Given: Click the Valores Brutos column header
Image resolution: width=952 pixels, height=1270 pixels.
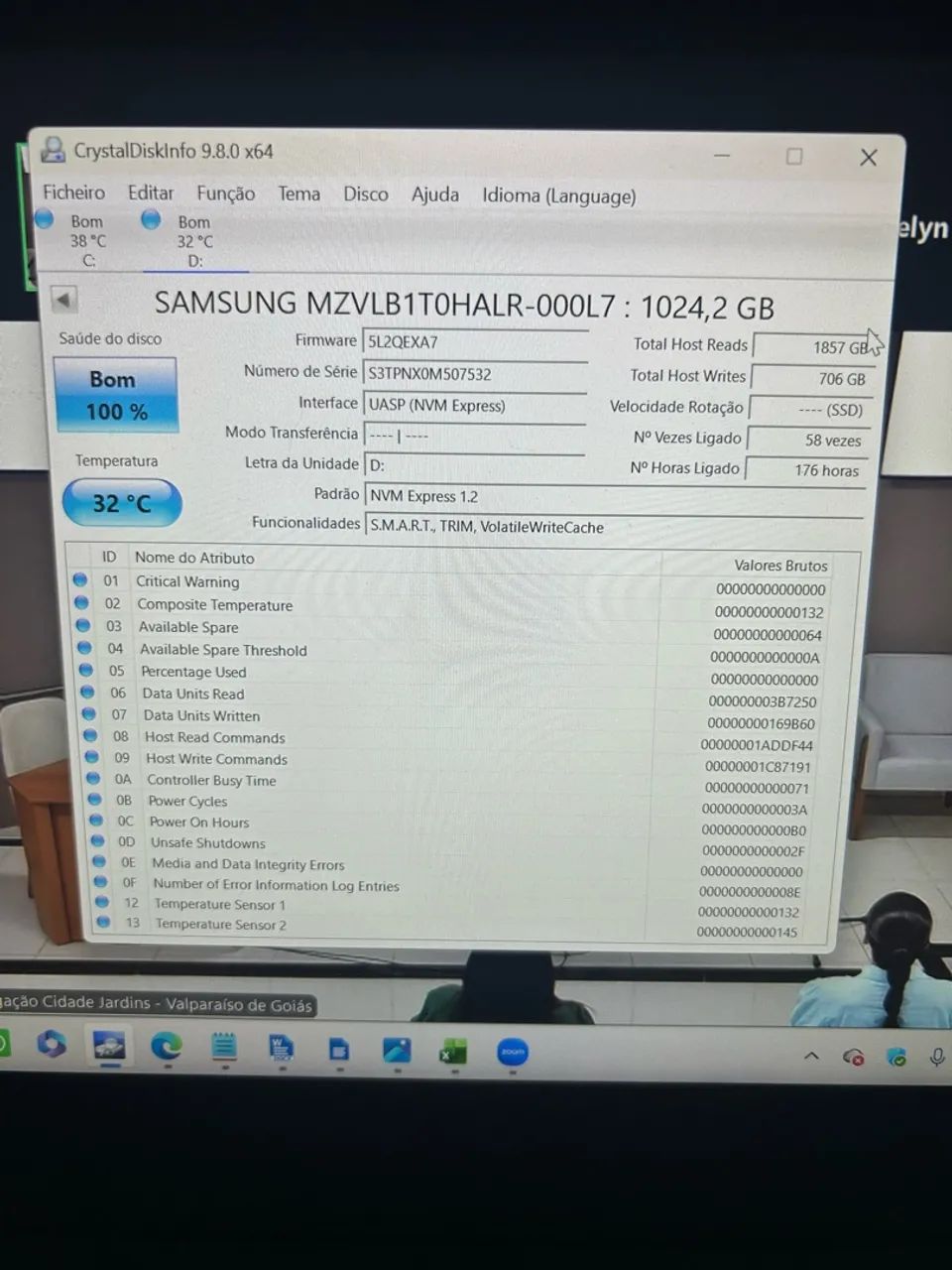Looking at the screenshot, I should [x=780, y=565].
